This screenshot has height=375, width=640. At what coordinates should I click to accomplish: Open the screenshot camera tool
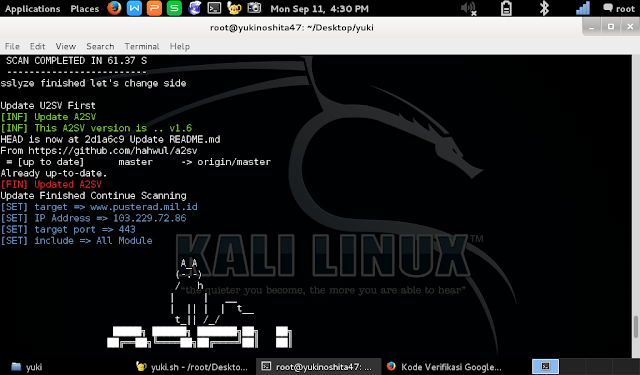(x=254, y=8)
